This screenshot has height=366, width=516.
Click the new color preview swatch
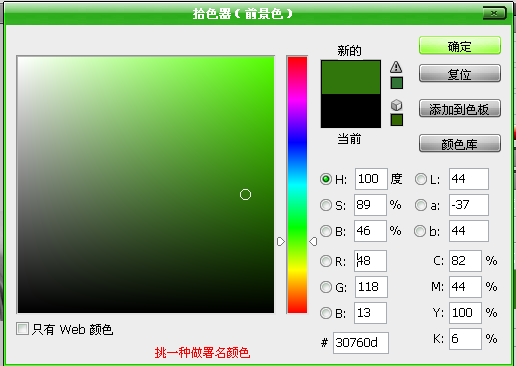351,77
